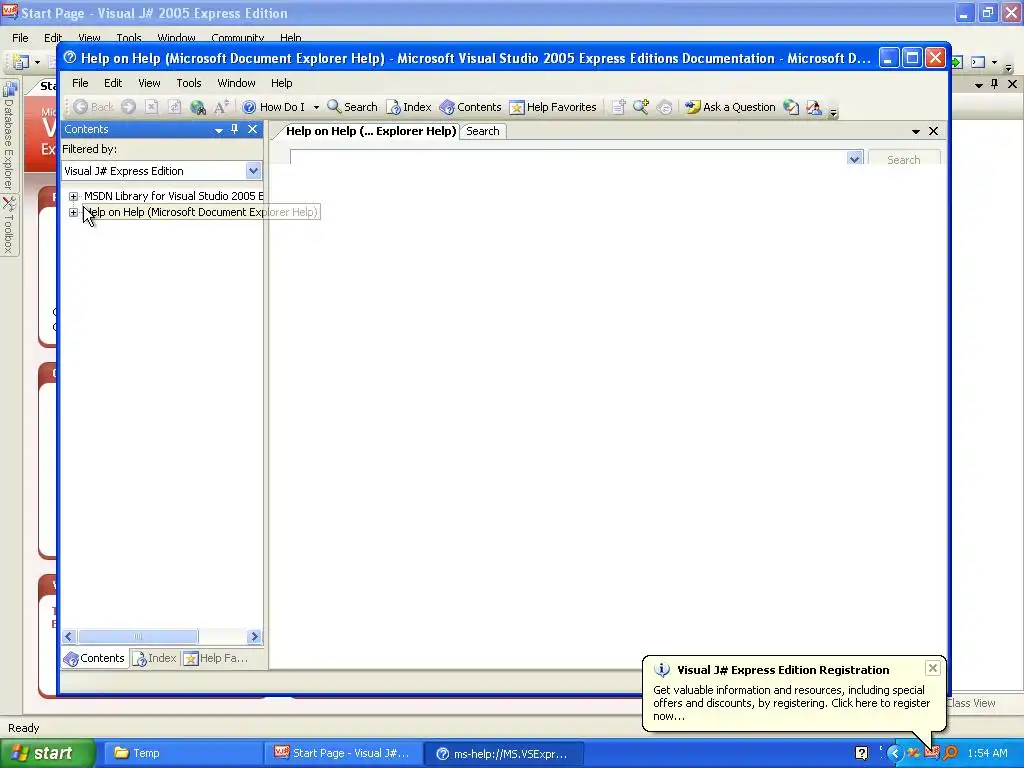Click New Project icon in Visual J# toolbar
Viewport: 1024px width, 768px height.
[x=21, y=62]
